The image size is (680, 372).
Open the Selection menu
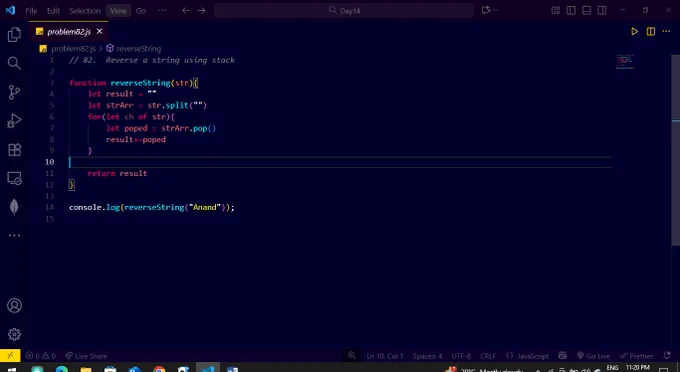pos(85,11)
